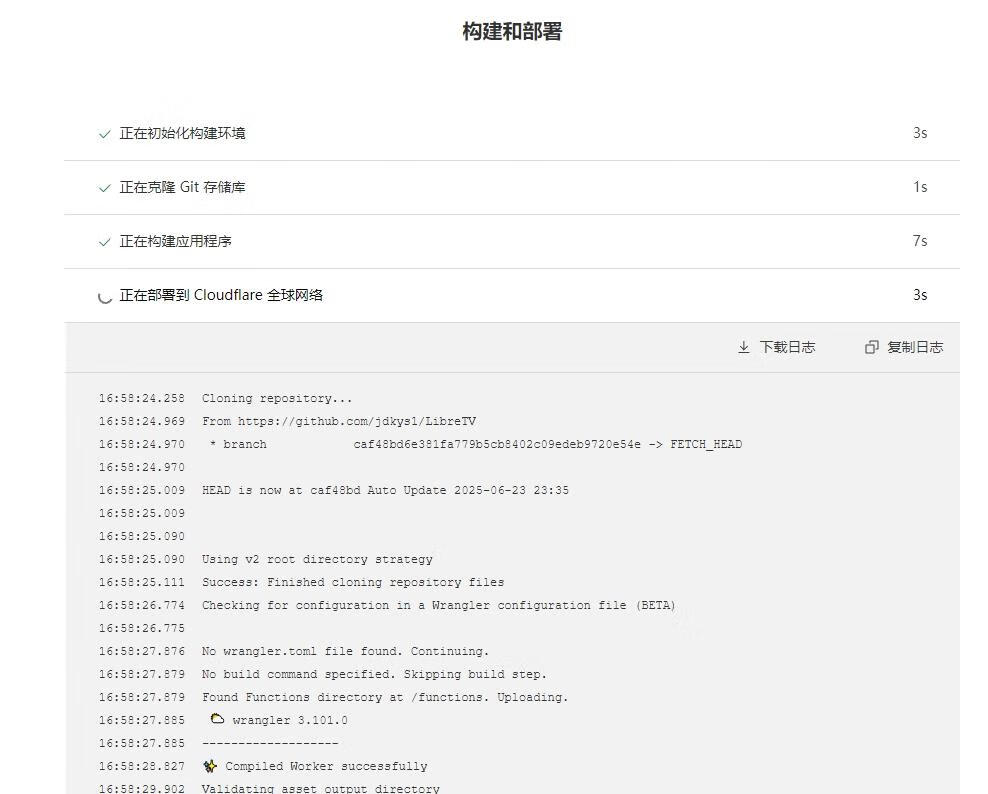Viewport: 988px width, 794px height.
Task: Click the HEAD is now at caf48bd log line
Action: [x=385, y=490]
